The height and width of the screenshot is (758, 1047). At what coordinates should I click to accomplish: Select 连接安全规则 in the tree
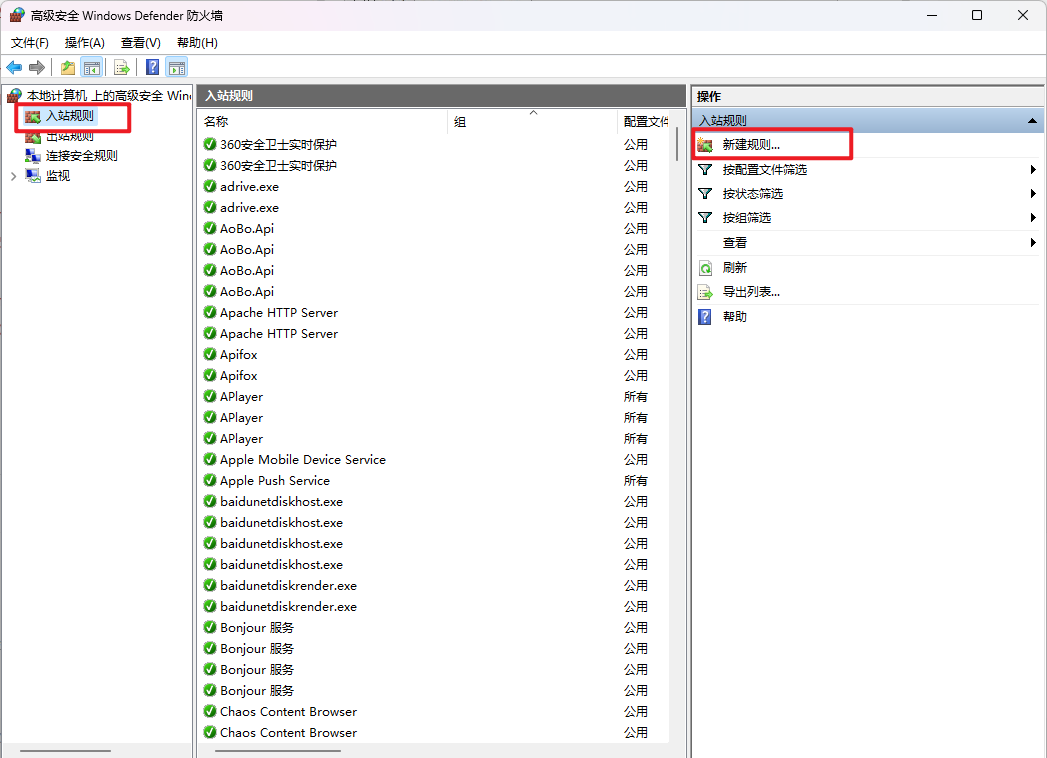coord(81,156)
